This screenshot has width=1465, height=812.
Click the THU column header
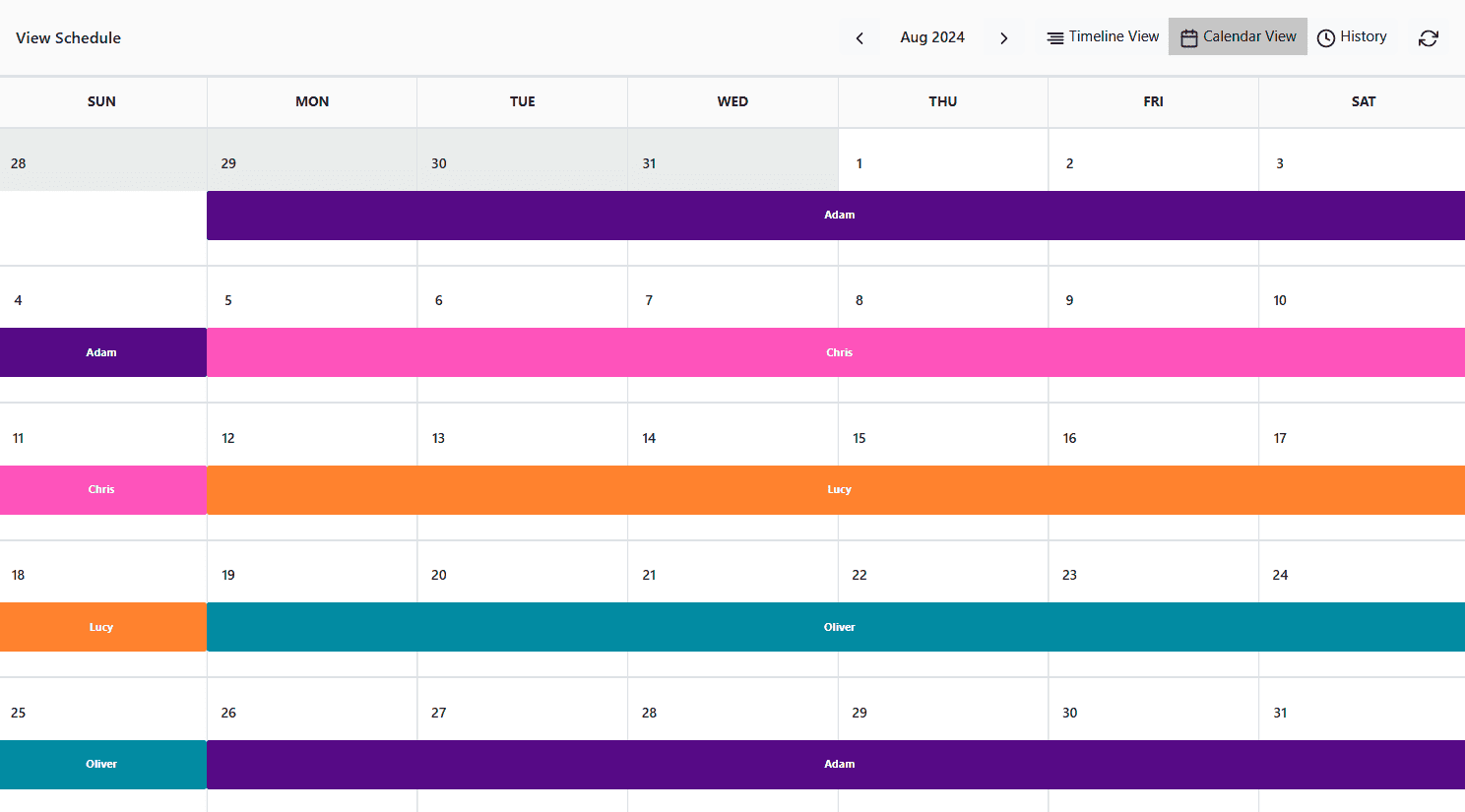point(942,102)
